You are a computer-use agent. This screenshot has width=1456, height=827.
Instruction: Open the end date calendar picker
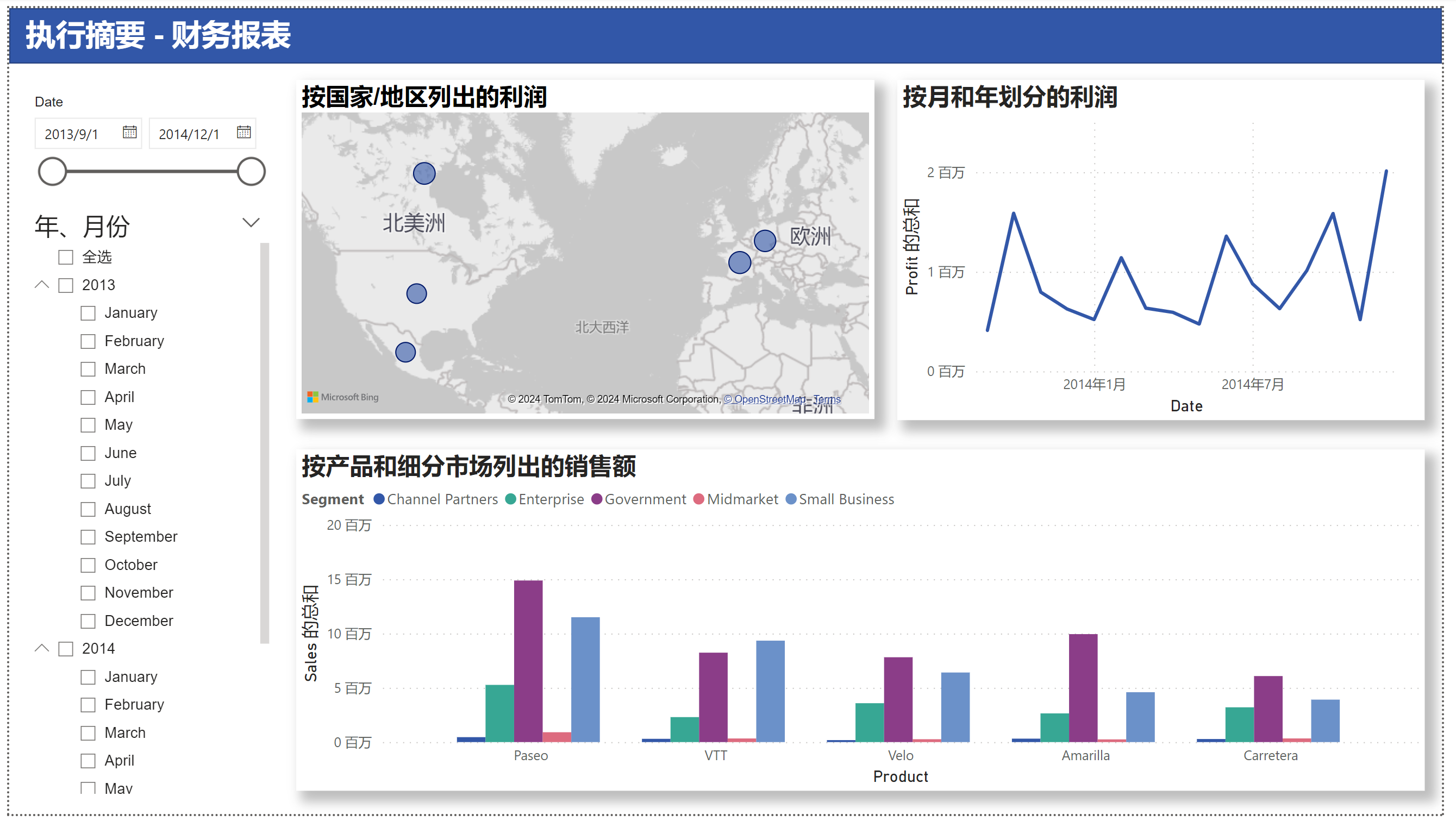coord(243,133)
